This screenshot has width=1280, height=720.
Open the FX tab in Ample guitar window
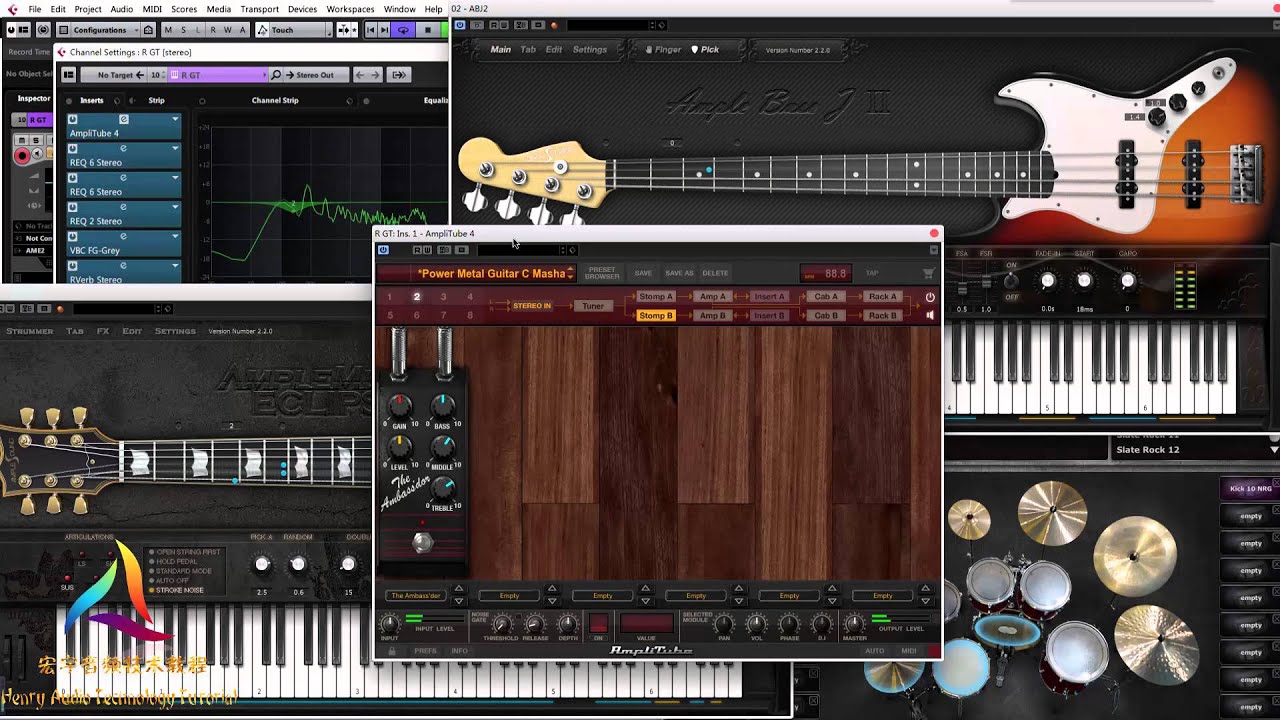coord(103,331)
